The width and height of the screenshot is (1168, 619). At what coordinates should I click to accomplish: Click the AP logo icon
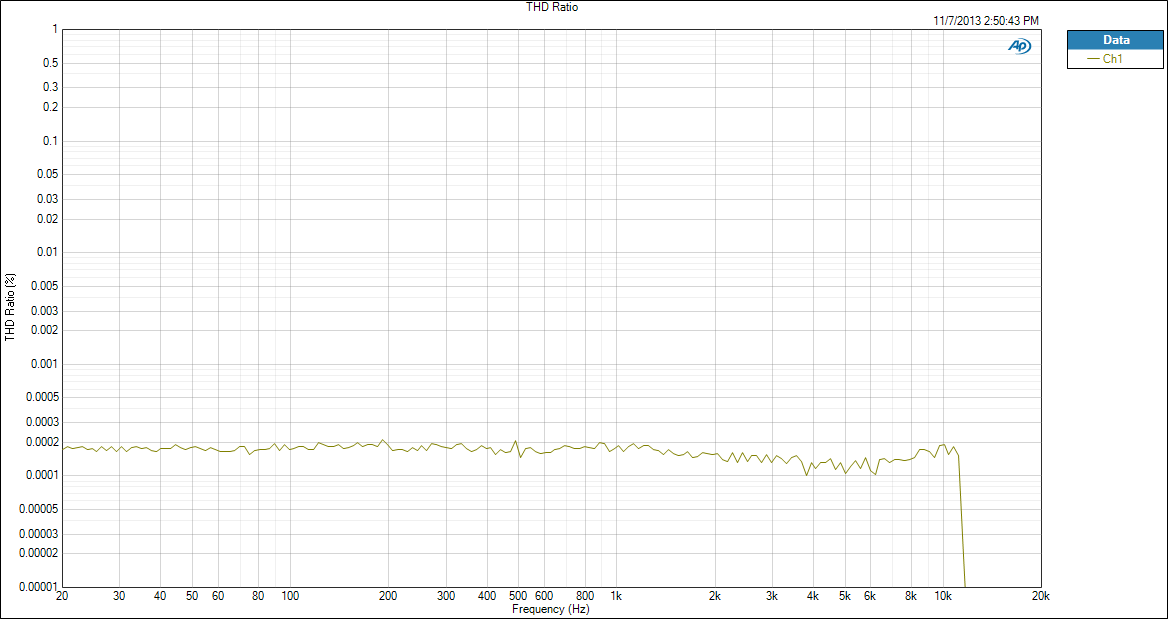click(1020, 46)
